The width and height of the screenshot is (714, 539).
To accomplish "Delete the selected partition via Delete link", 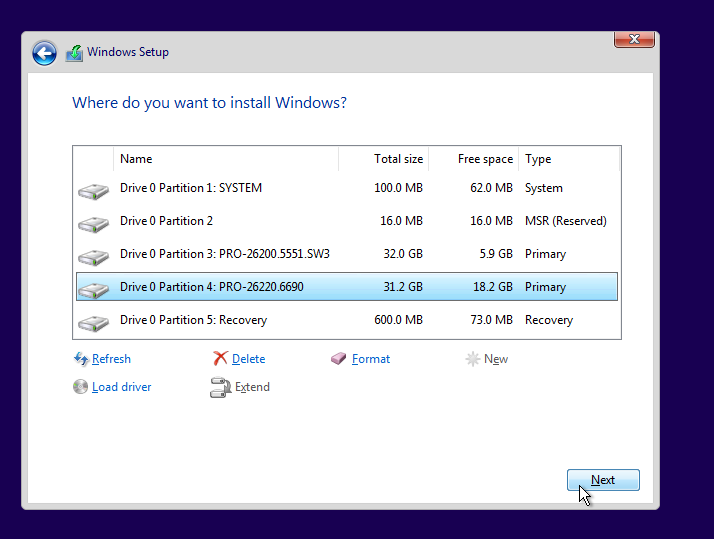I will [x=249, y=359].
